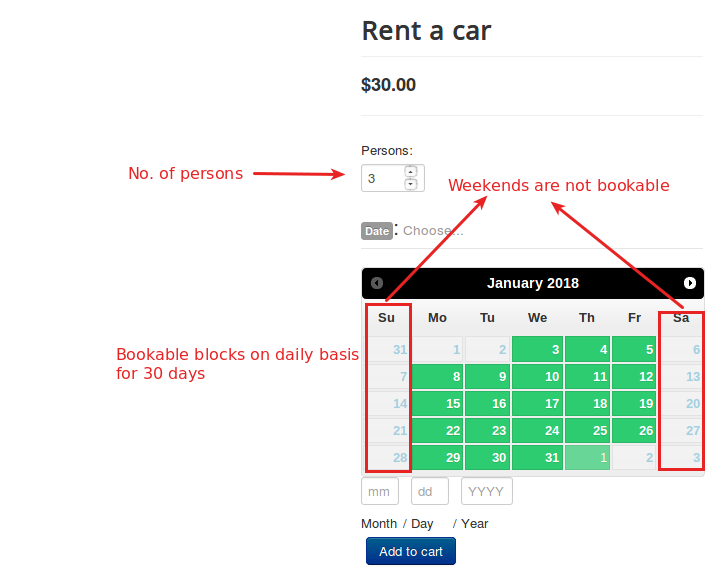The width and height of the screenshot is (722, 576).
Task: Click the Date label badge
Action: pyautogui.click(x=377, y=231)
